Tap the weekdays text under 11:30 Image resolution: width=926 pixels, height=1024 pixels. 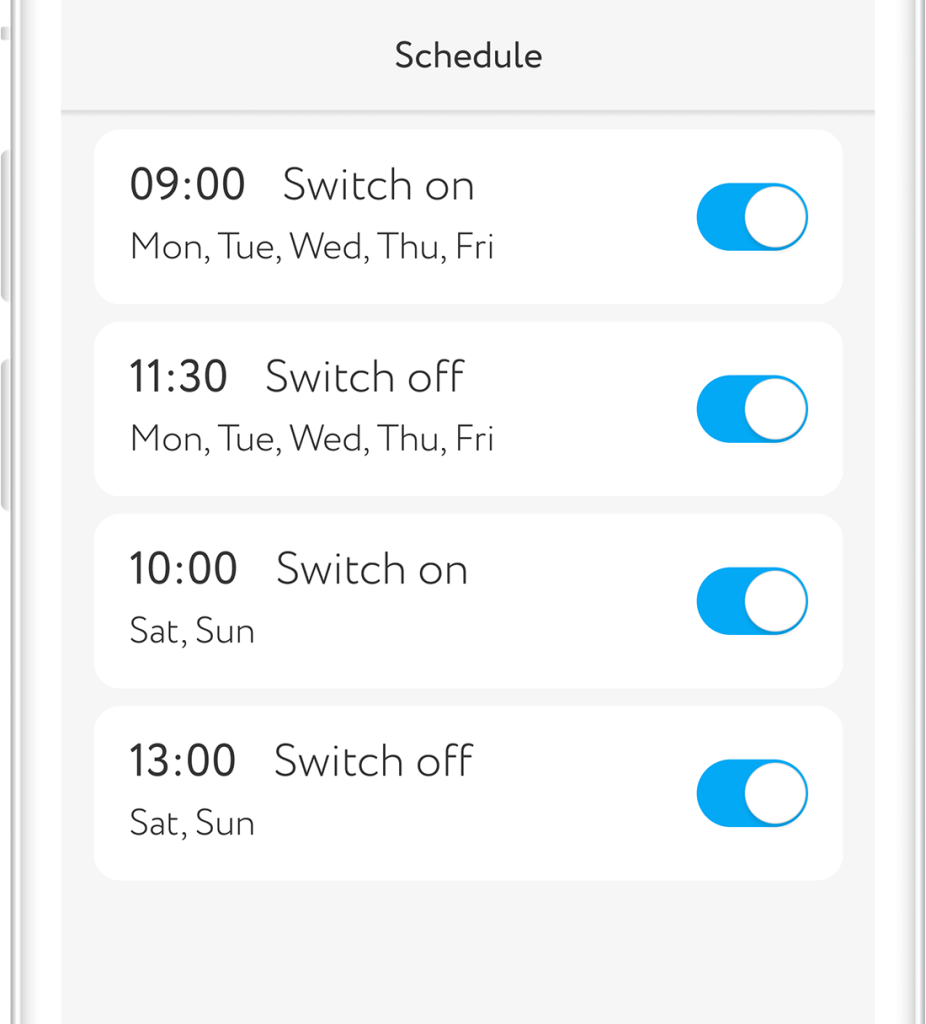tap(312, 439)
